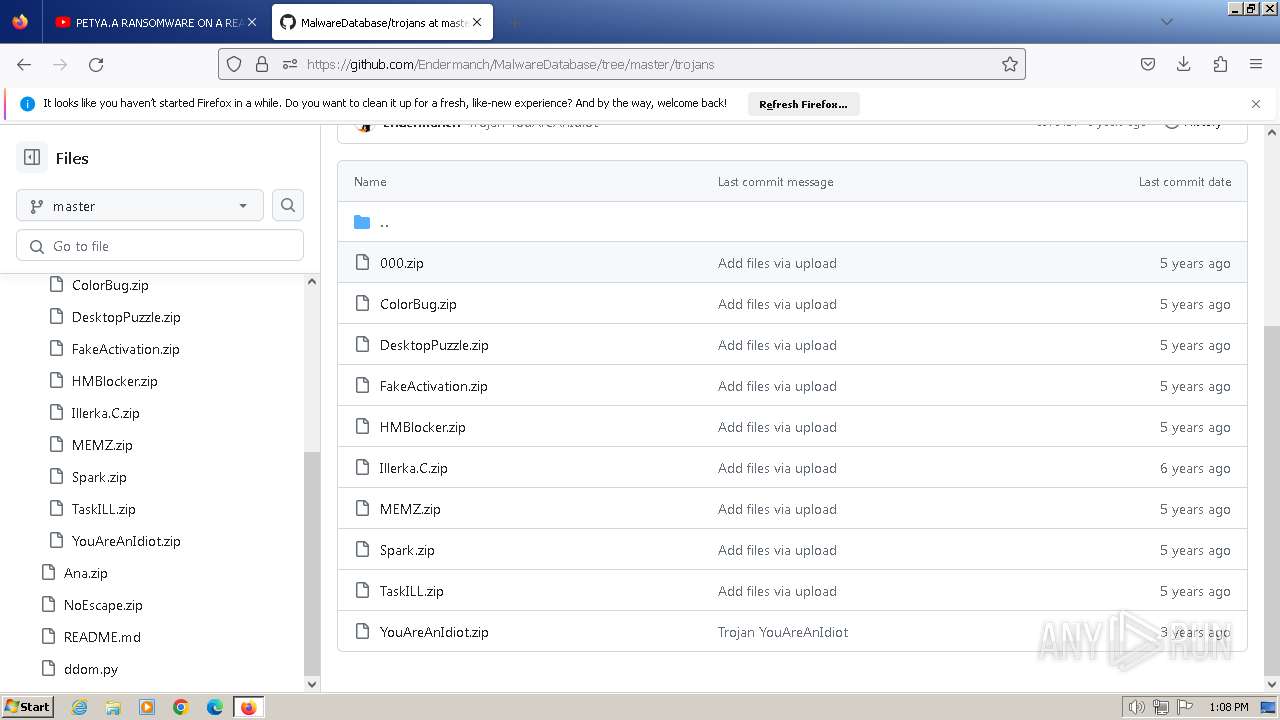Image resolution: width=1280 pixels, height=720 pixels.
Task: Open README.md in the sidebar tree
Action: (102, 637)
